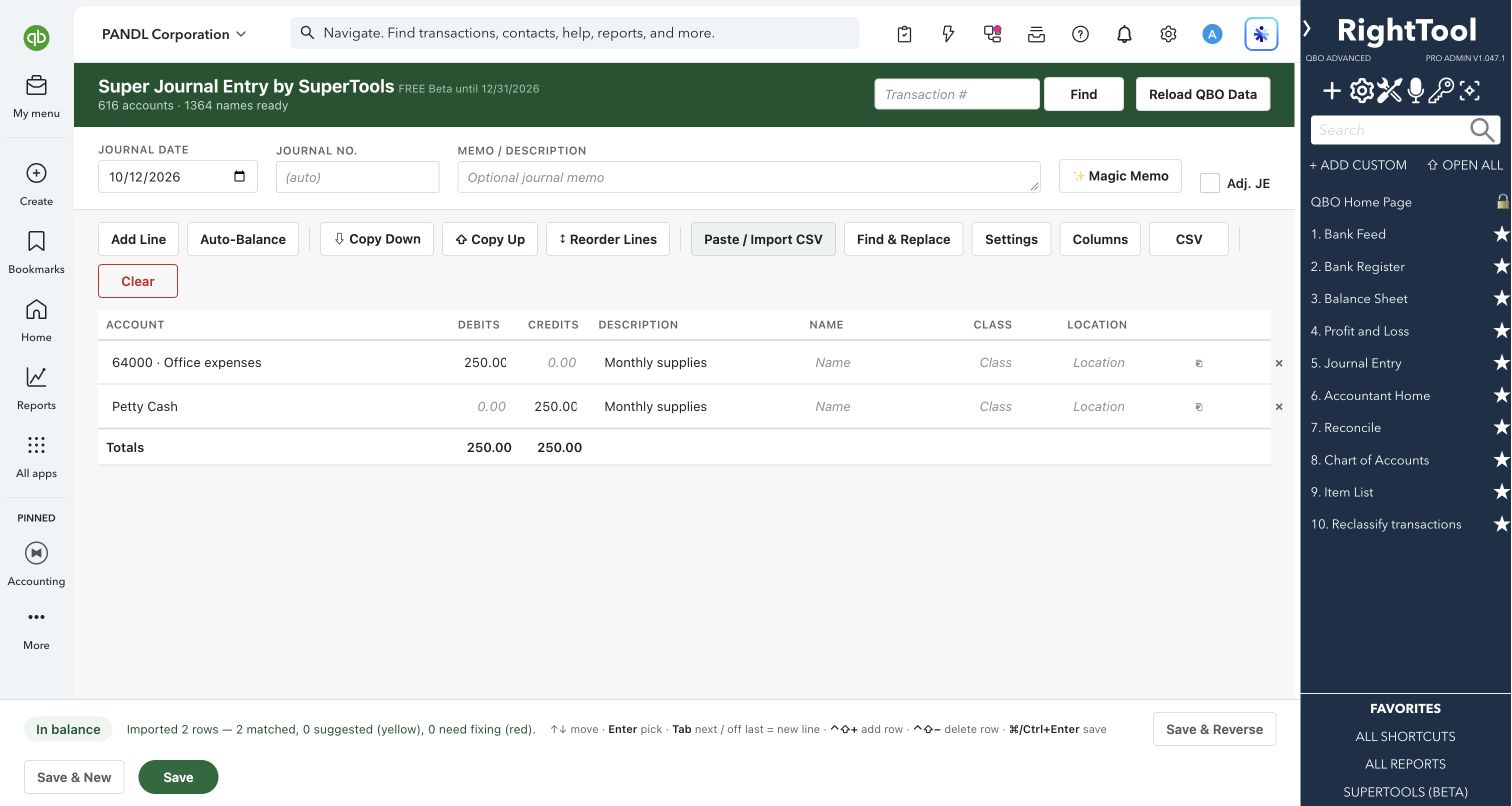Click the RightTool microphone icon
Viewport: 1512px width, 806px height.
pos(1415,91)
